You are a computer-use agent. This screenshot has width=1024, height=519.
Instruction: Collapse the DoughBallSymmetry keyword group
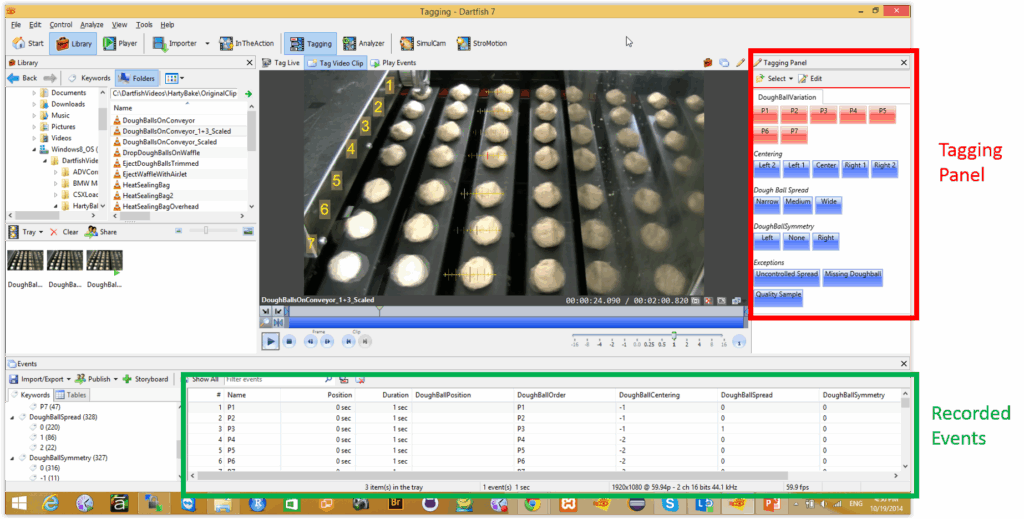coord(12,458)
